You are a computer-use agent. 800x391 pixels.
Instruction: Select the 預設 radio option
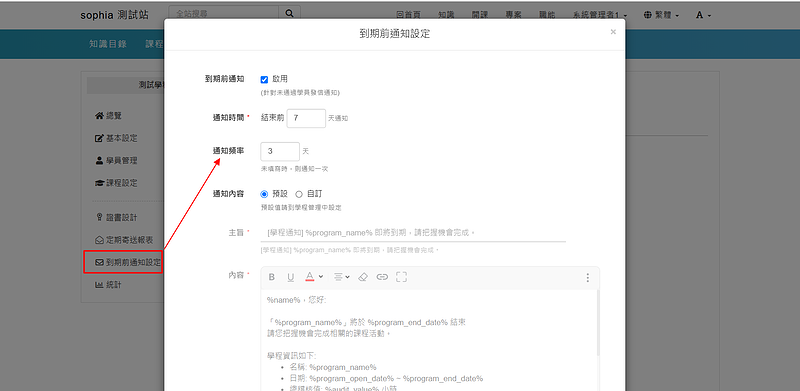(x=264, y=194)
